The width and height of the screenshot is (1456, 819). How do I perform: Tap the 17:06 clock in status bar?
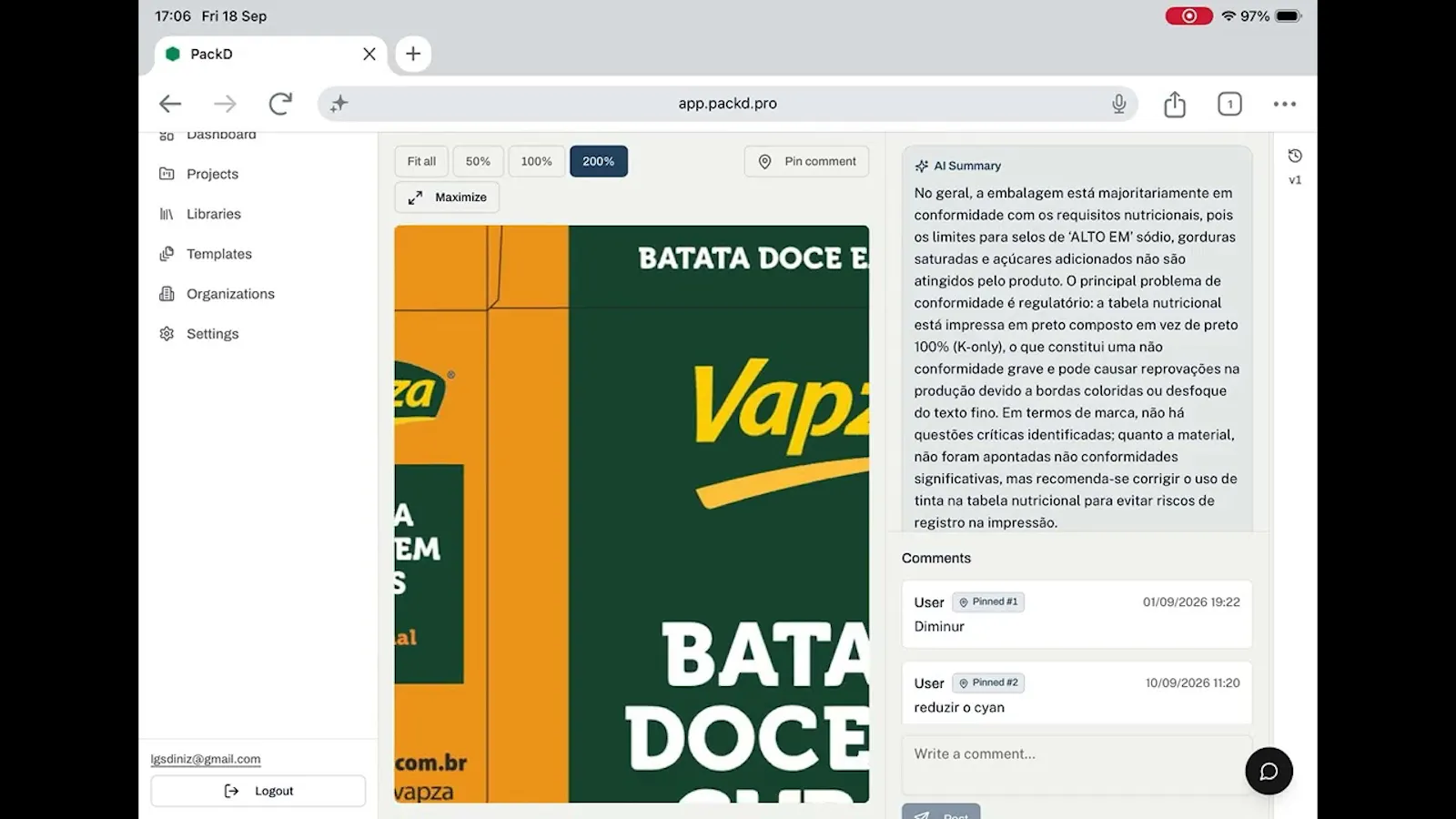(173, 15)
